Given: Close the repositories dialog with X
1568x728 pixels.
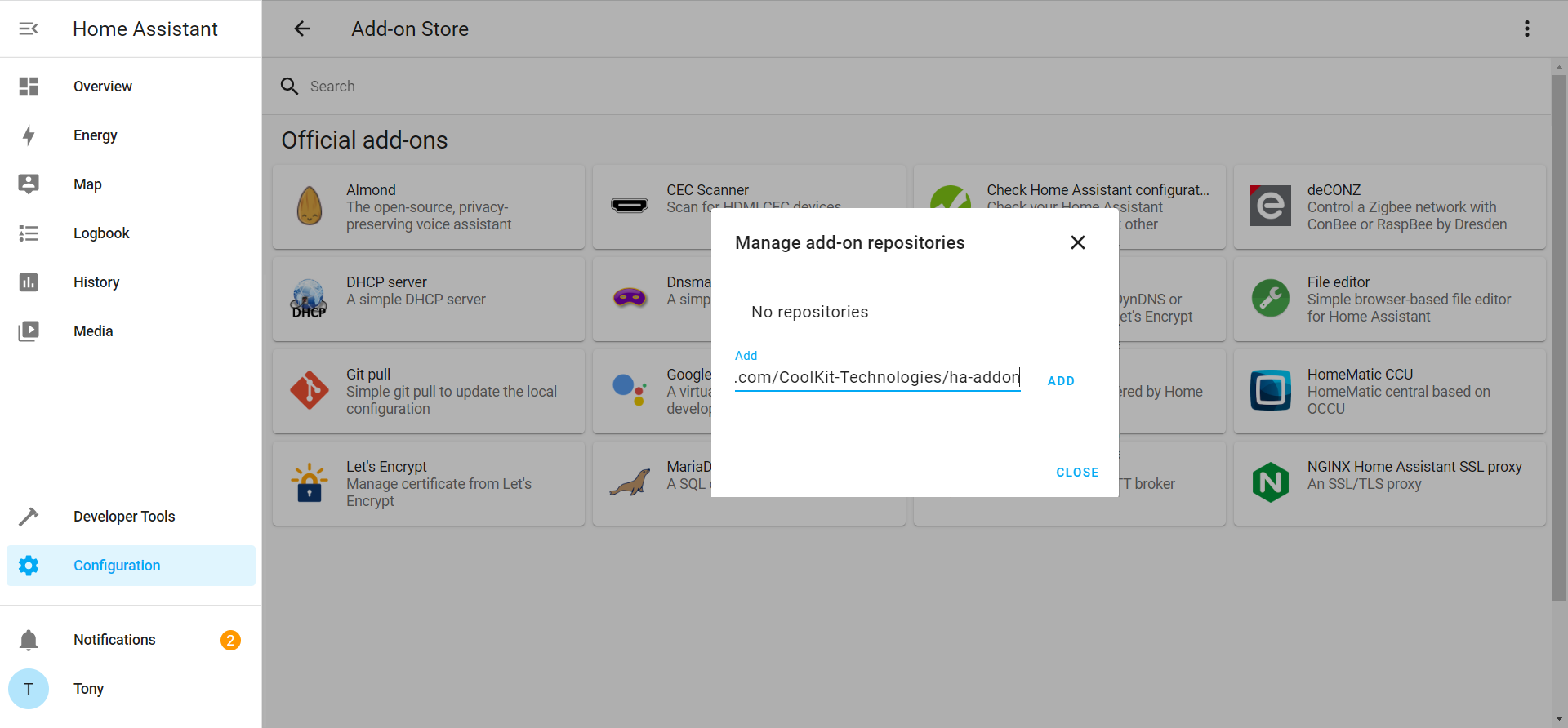Looking at the screenshot, I should coord(1078,242).
